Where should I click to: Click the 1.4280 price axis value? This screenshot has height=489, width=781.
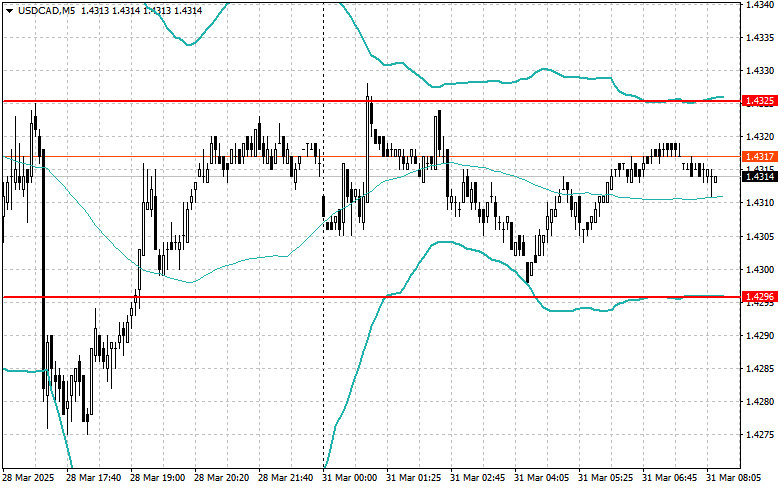[x=760, y=402]
